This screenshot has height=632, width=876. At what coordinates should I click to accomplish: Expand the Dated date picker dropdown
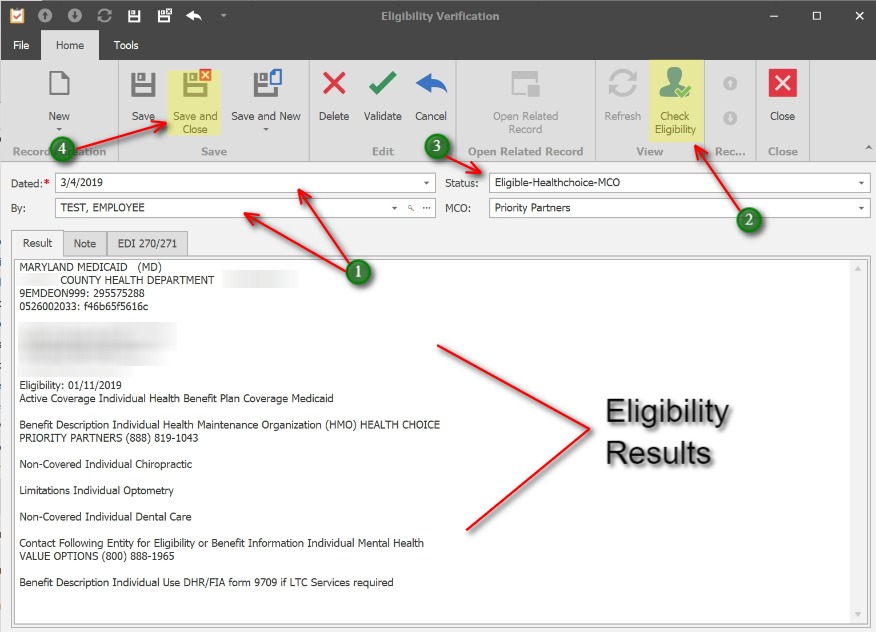(424, 182)
